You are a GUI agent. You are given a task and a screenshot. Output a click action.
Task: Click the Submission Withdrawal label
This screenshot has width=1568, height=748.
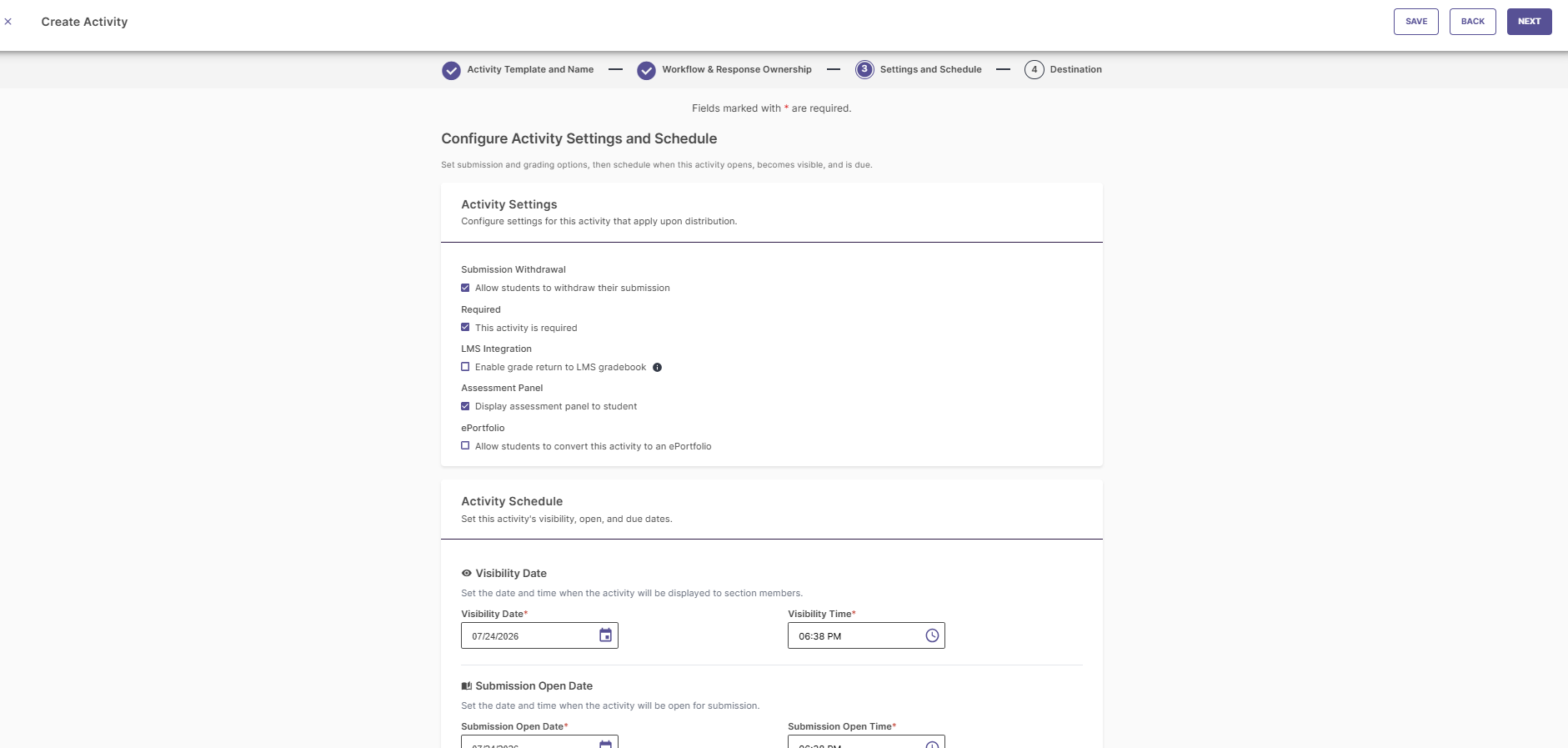pos(513,269)
